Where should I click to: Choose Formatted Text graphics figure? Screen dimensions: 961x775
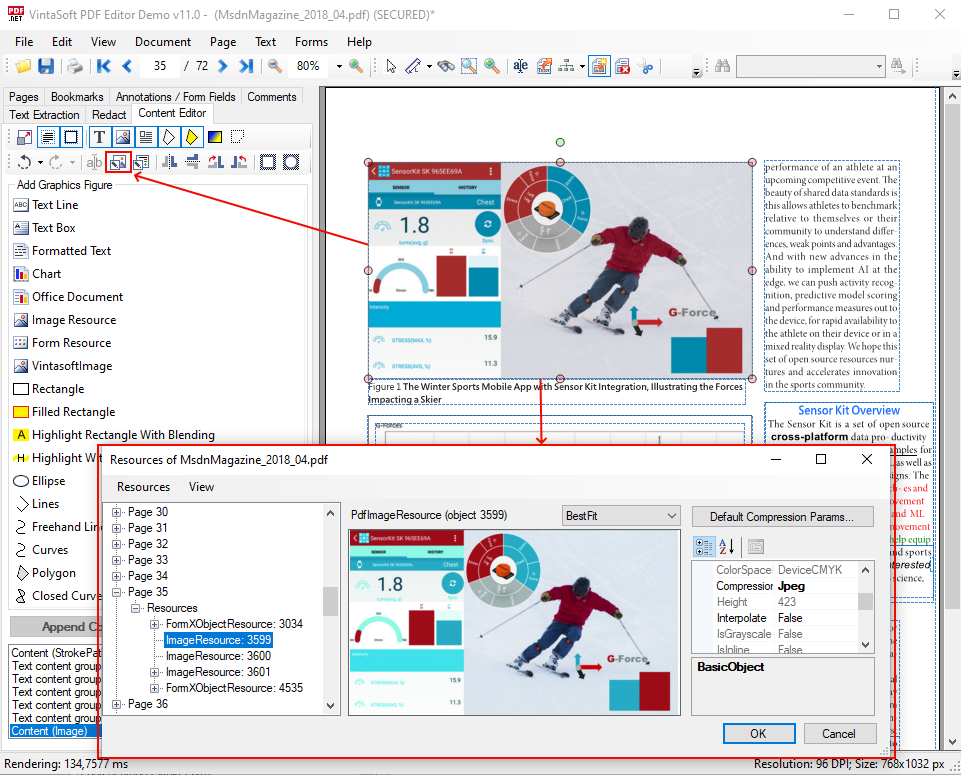coord(63,251)
